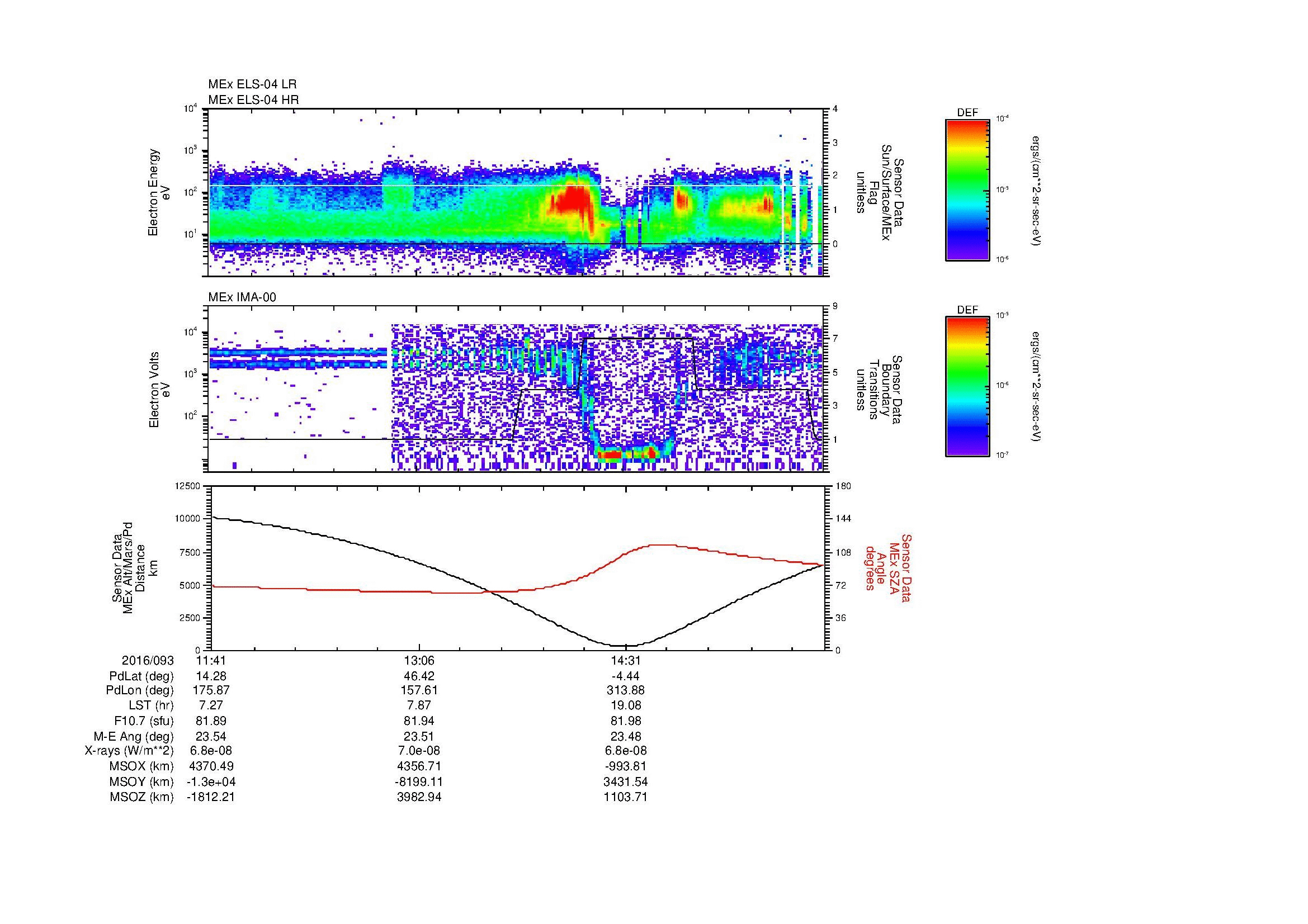
Task: Click the 'MEx ELS-04 HR' plot title
Action: click(x=253, y=99)
